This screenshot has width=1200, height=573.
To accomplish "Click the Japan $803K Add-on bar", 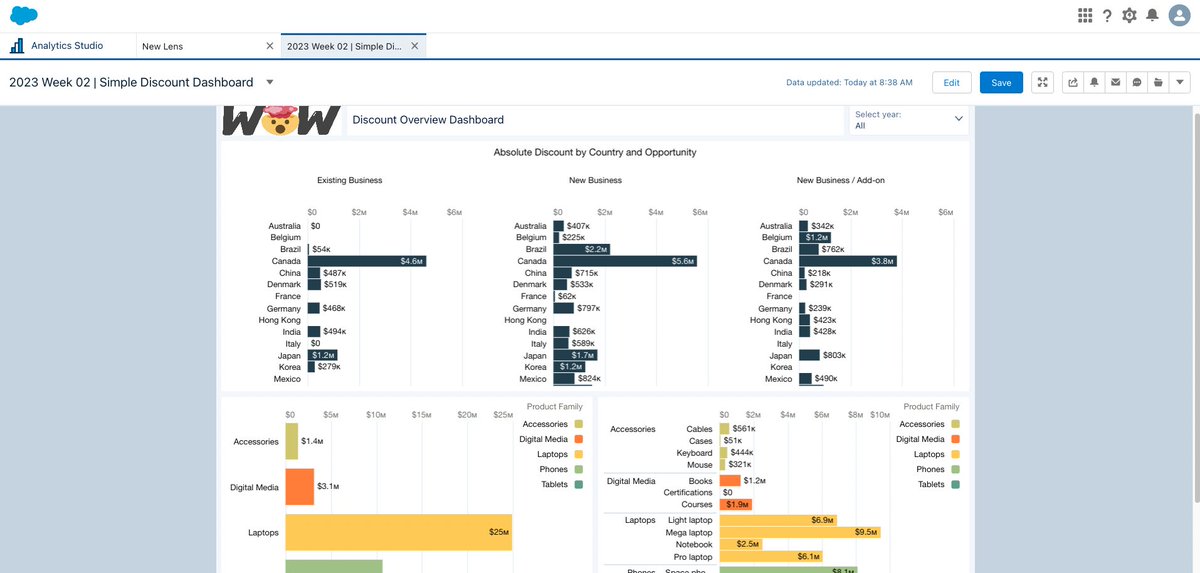I will (809, 355).
